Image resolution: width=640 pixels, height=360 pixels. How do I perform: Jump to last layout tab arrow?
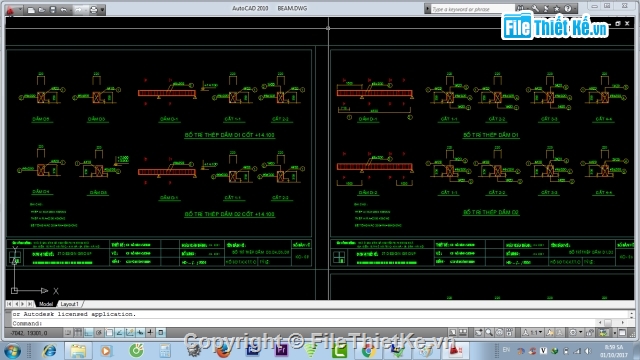click(30, 304)
